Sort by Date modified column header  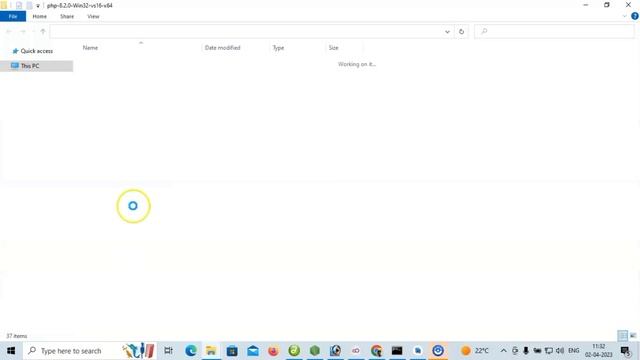(222, 48)
